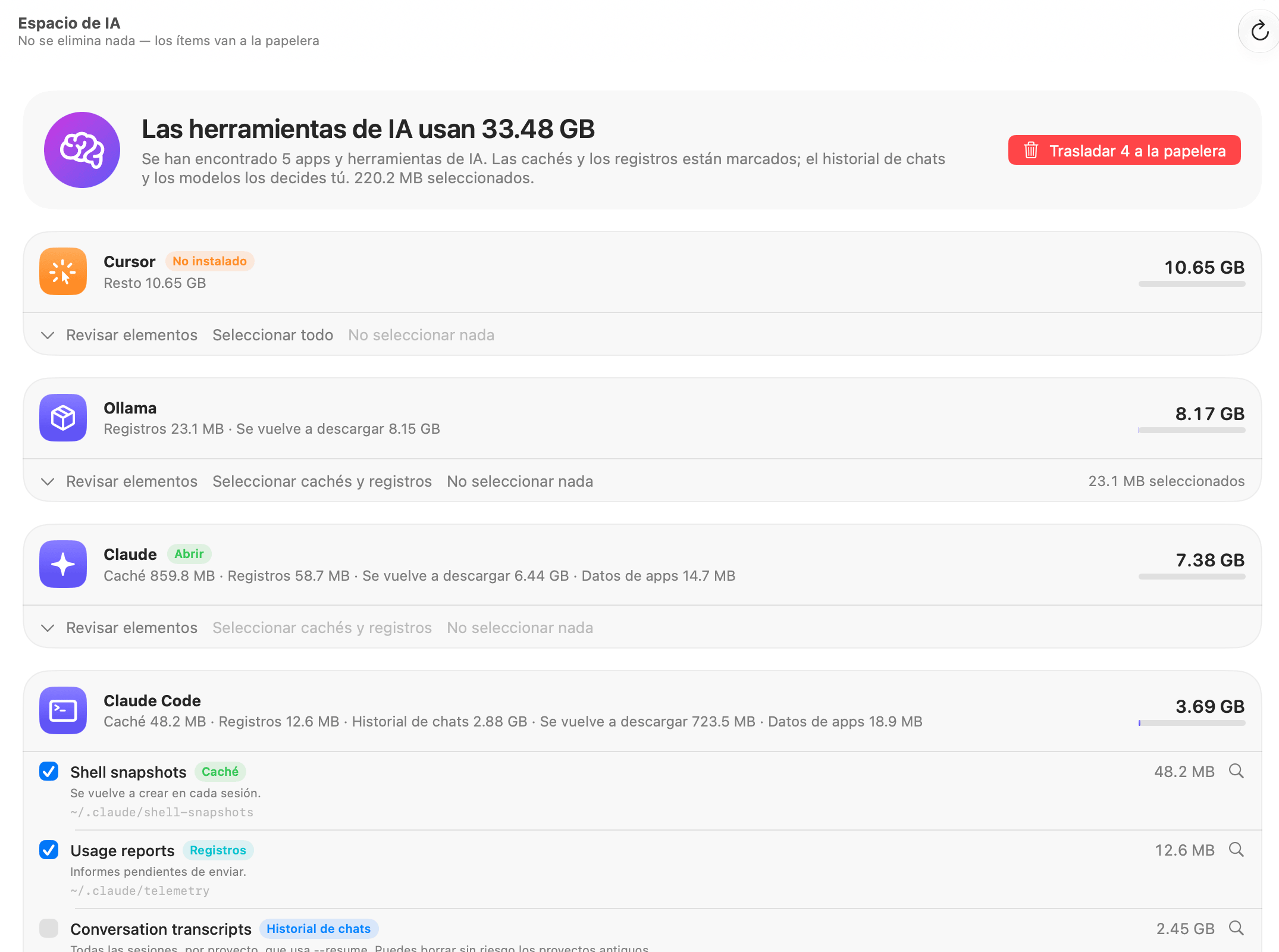Reveal Usage reports with magnifier icon
Image resolution: width=1279 pixels, height=952 pixels.
1236,850
